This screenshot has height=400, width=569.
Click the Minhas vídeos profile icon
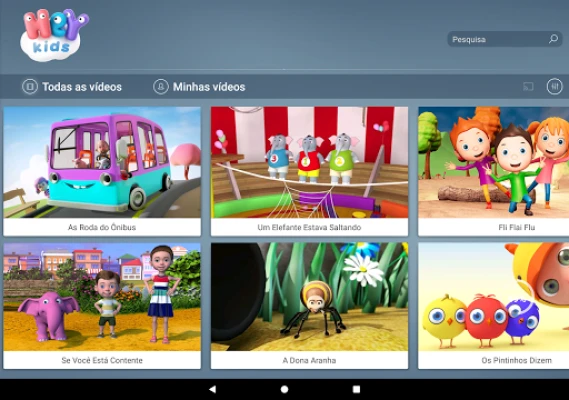(161, 87)
